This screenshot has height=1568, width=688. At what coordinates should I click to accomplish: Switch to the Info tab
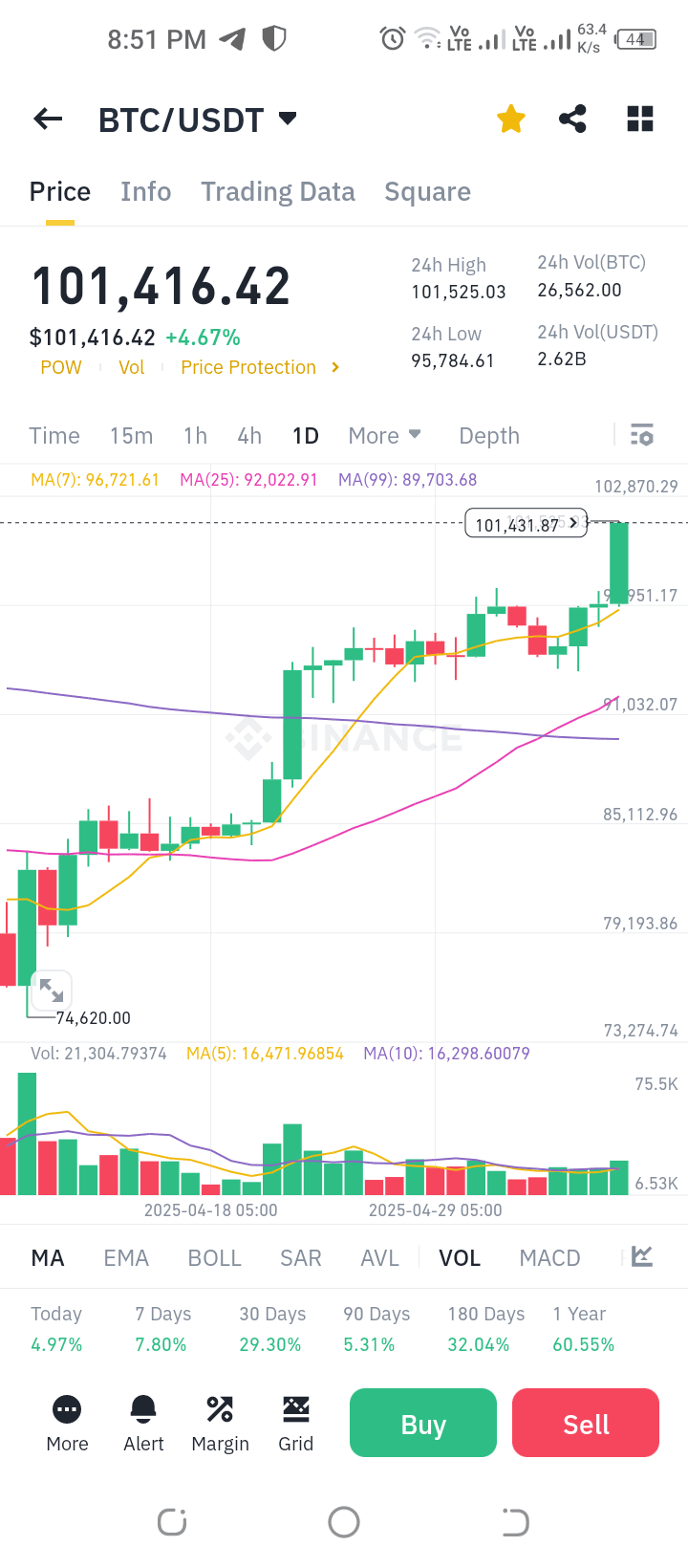click(x=146, y=192)
